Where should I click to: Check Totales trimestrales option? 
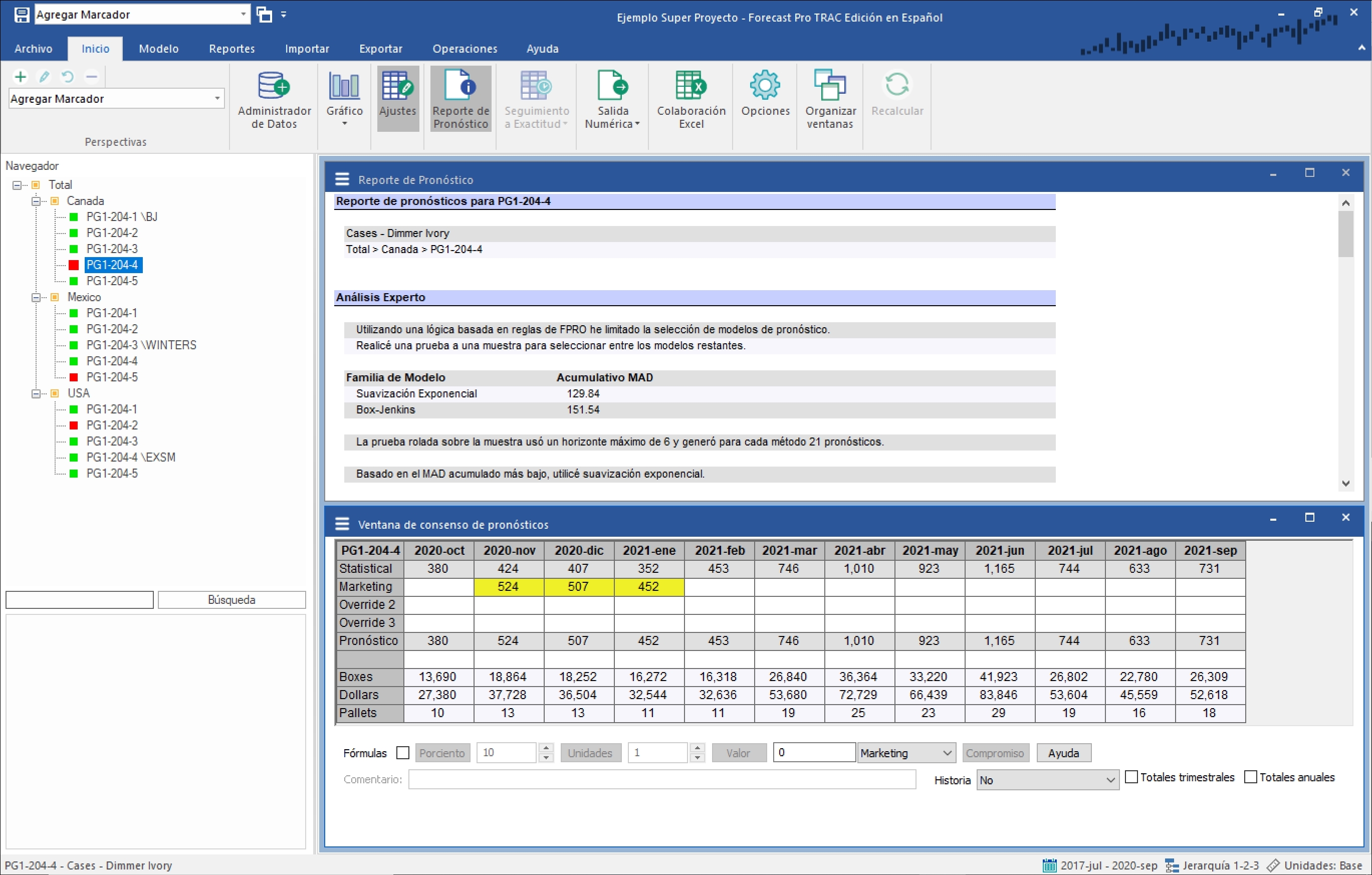[1131, 777]
